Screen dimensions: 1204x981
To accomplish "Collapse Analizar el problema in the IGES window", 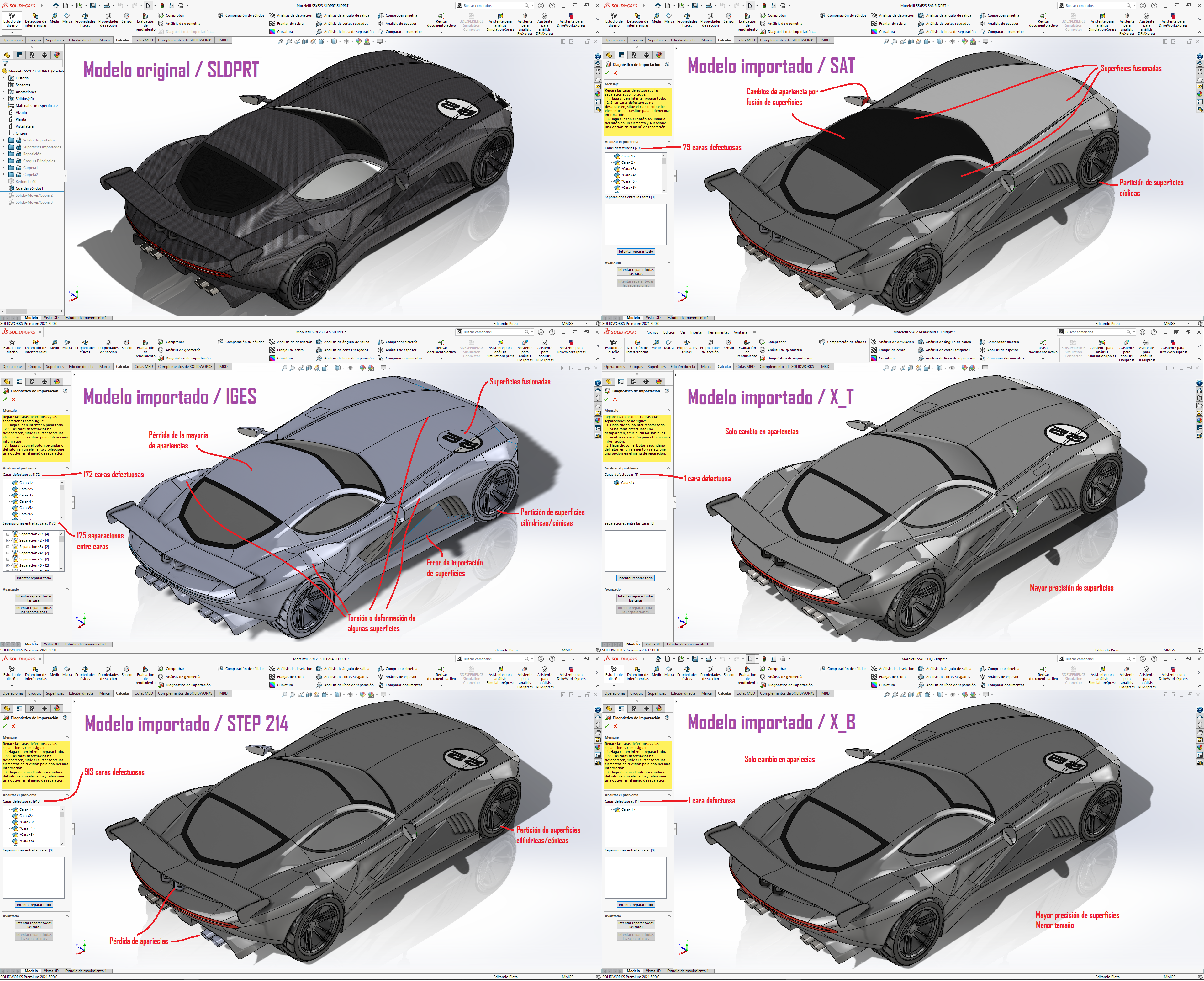I will 67,469.
